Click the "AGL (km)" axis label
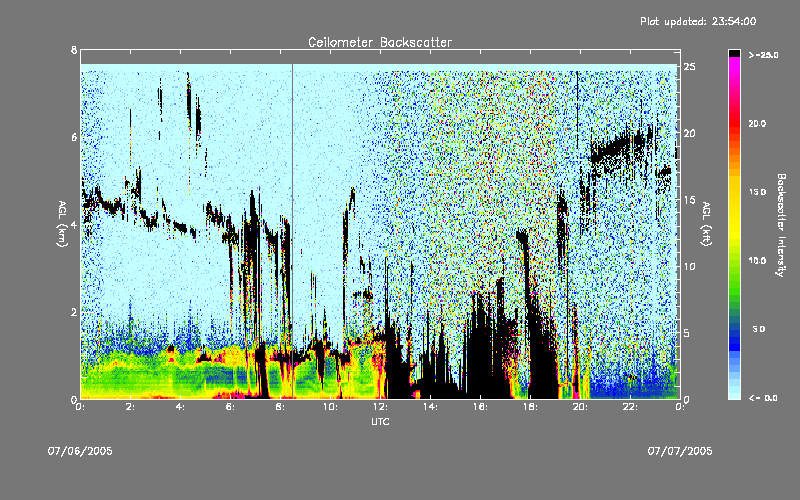Image resolution: width=800 pixels, height=500 pixels. (62, 224)
